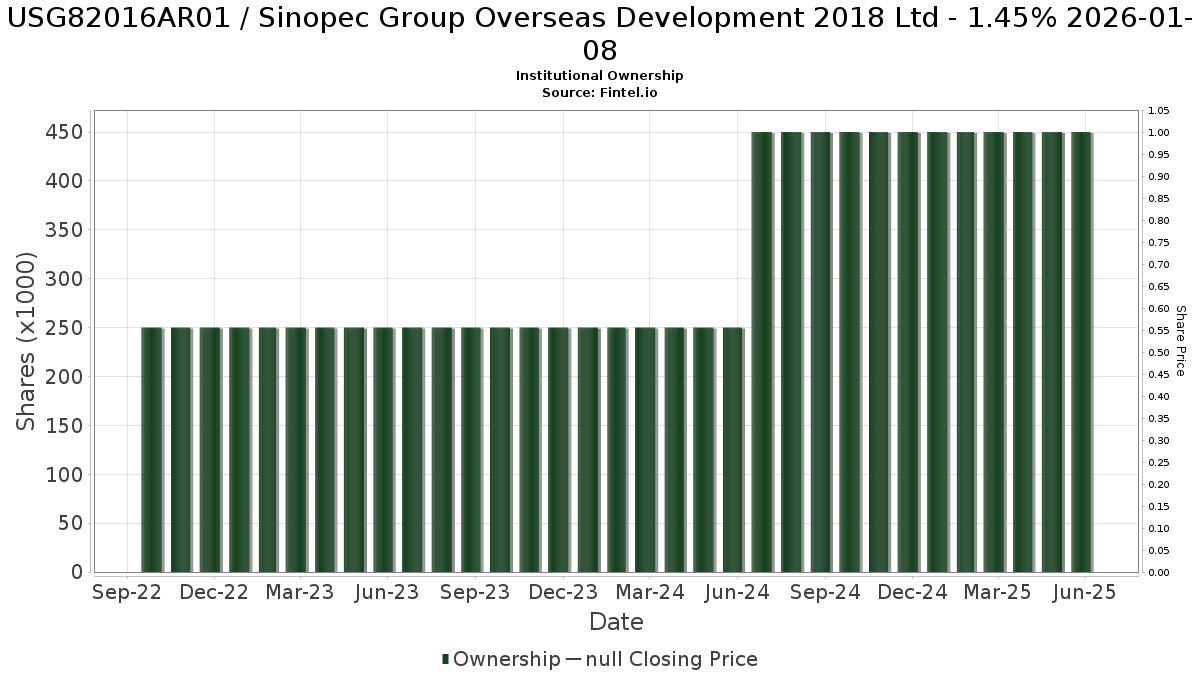Click the 0.50 tick on the share price axis
This screenshot has width=1200, height=675.
1159,353
